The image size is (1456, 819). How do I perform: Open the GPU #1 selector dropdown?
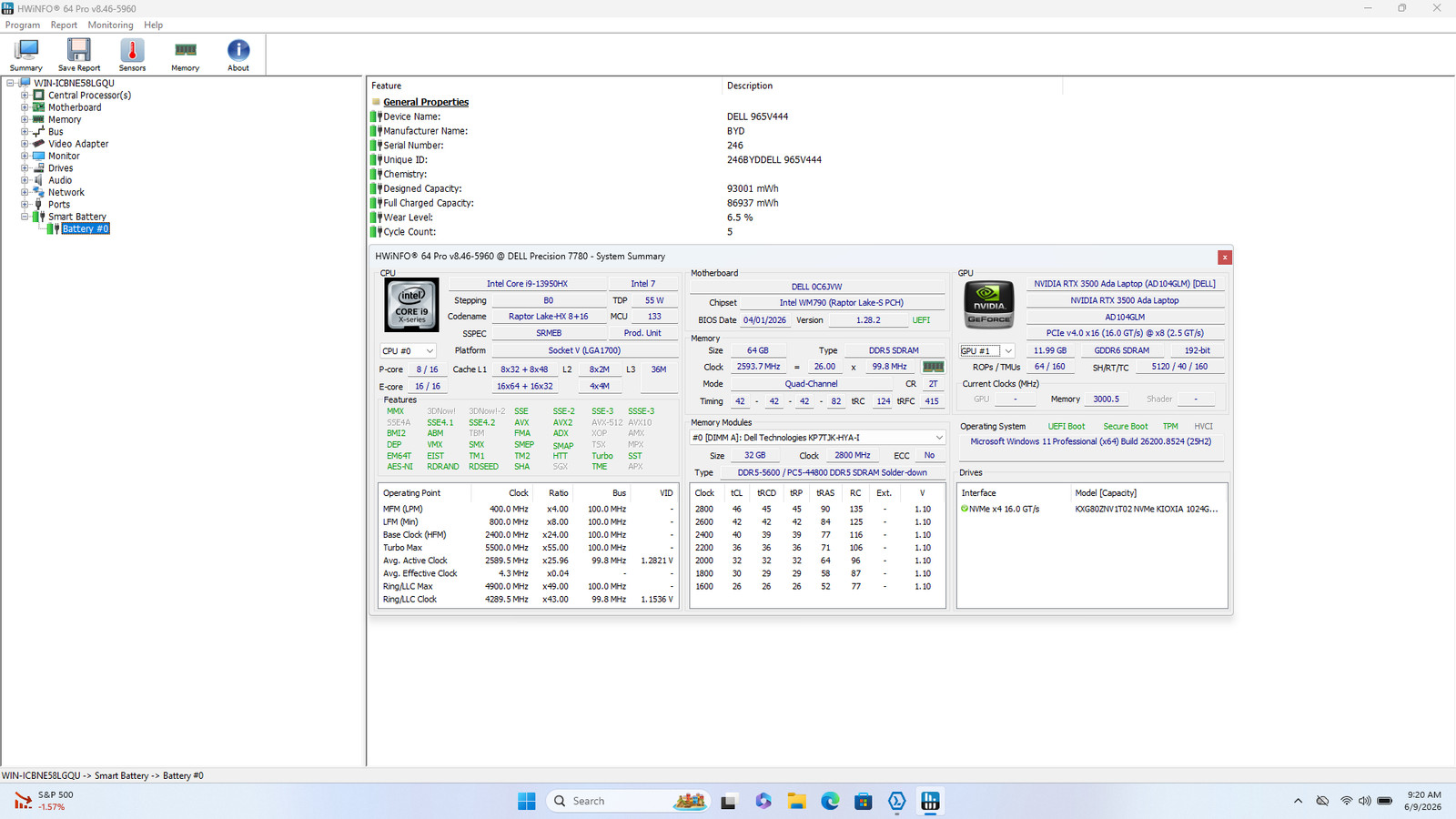987,350
